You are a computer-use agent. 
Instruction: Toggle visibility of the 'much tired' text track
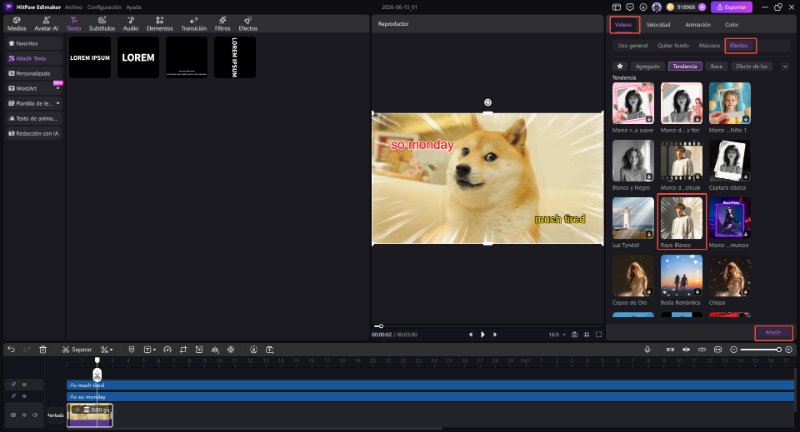coord(24,385)
